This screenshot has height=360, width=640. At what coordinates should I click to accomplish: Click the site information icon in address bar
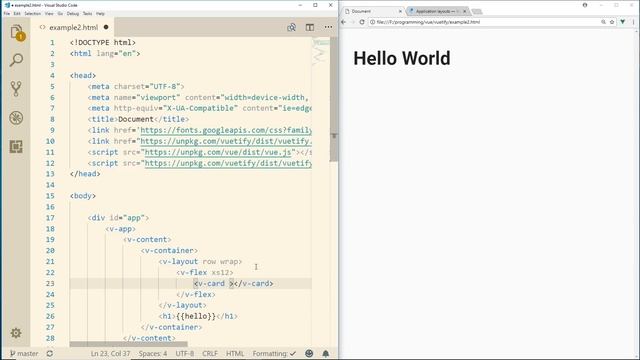[x=372, y=22]
